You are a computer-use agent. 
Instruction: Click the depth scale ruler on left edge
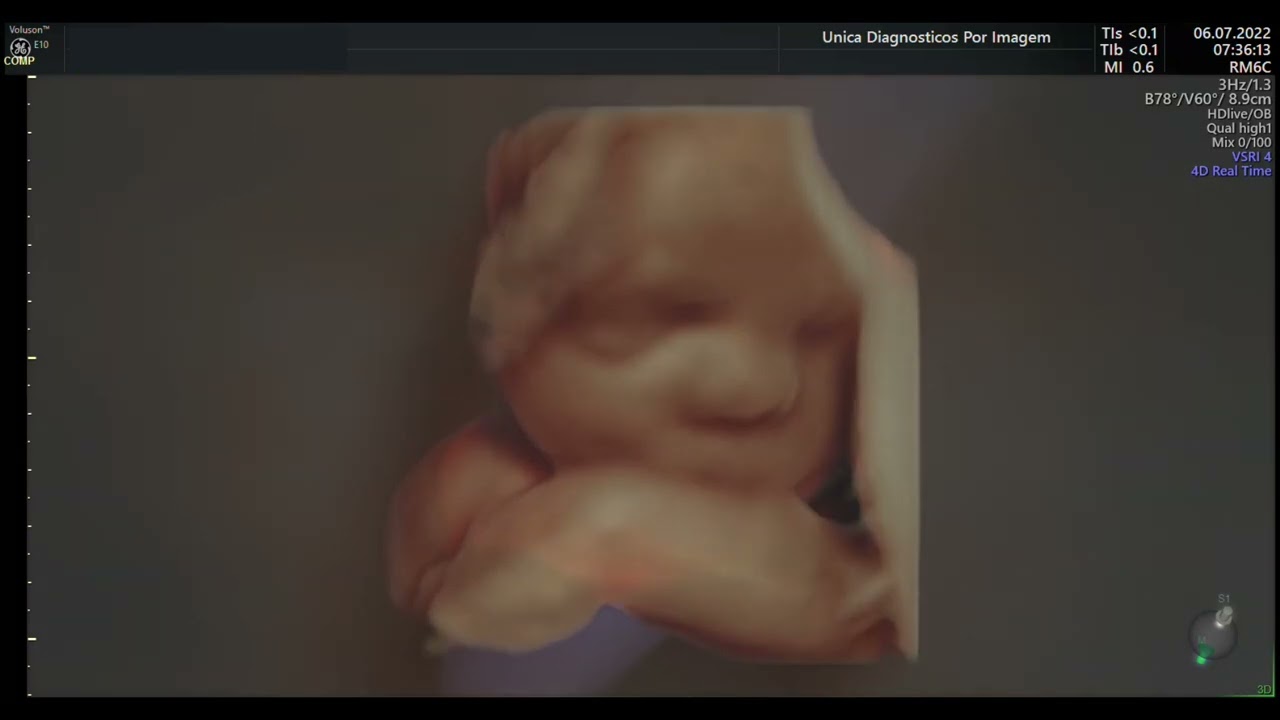coord(31,385)
